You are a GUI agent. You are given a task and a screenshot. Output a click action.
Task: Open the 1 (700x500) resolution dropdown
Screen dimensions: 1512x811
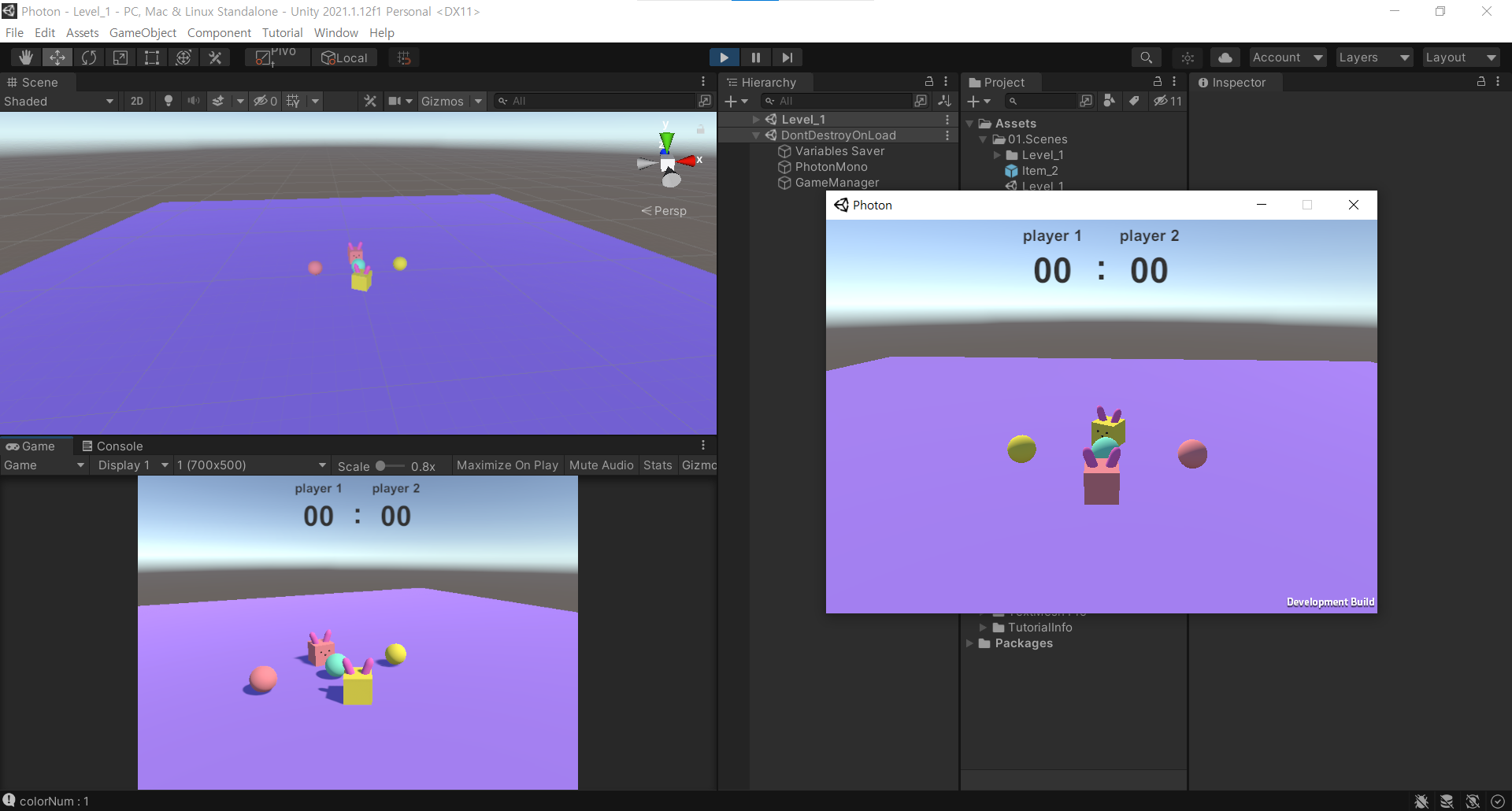(x=250, y=465)
